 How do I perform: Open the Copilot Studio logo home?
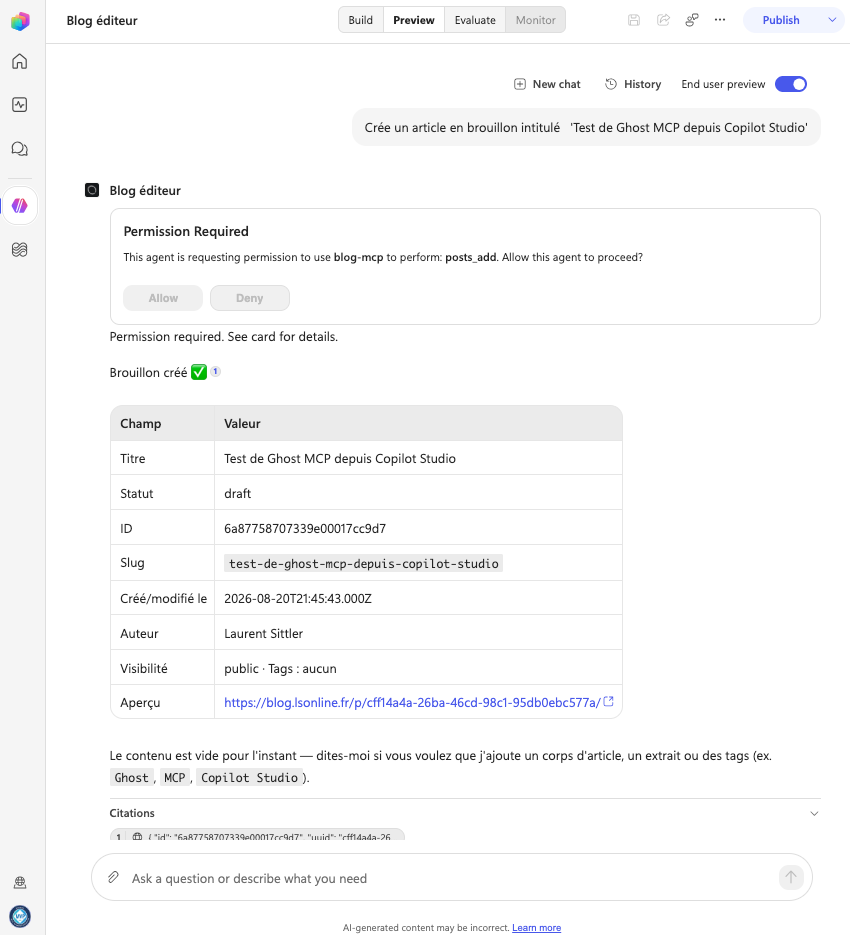click(20, 21)
